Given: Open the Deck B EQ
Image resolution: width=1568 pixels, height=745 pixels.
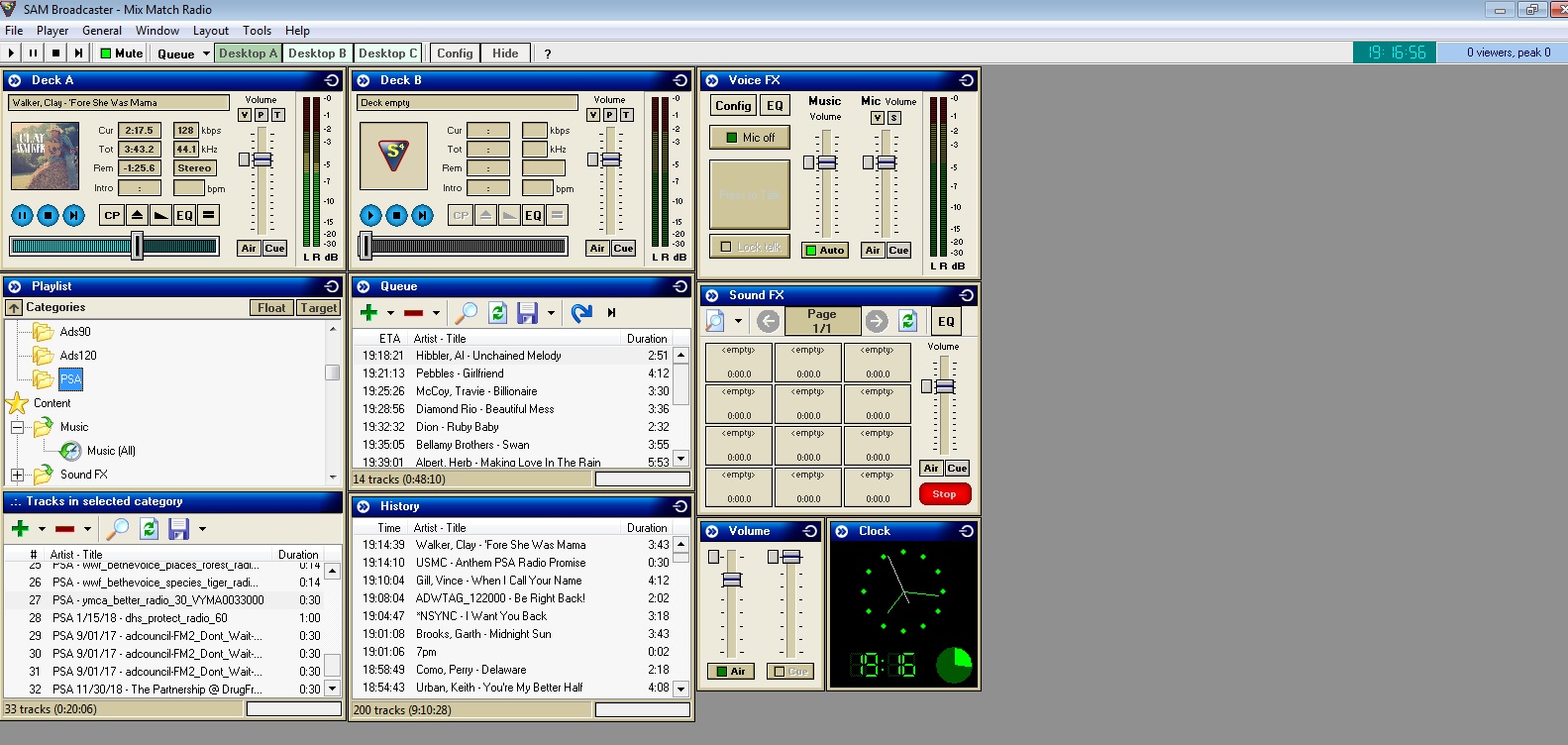Looking at the screenshot, I should (533, 215).
